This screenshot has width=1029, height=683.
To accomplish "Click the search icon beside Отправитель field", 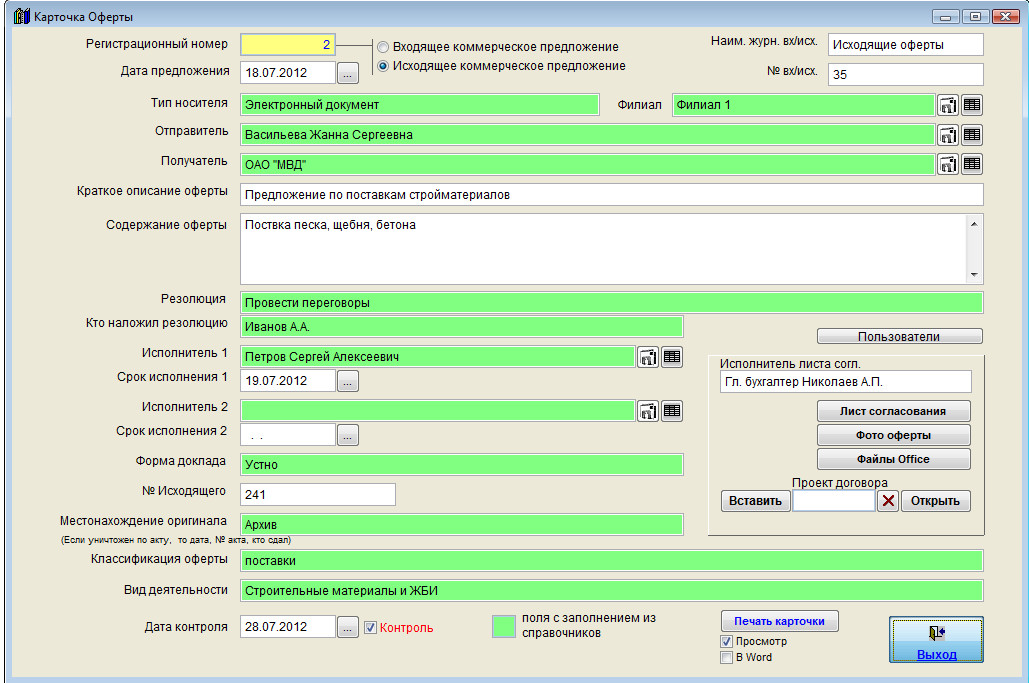I will pyautogui.click(x=947, y=135).
